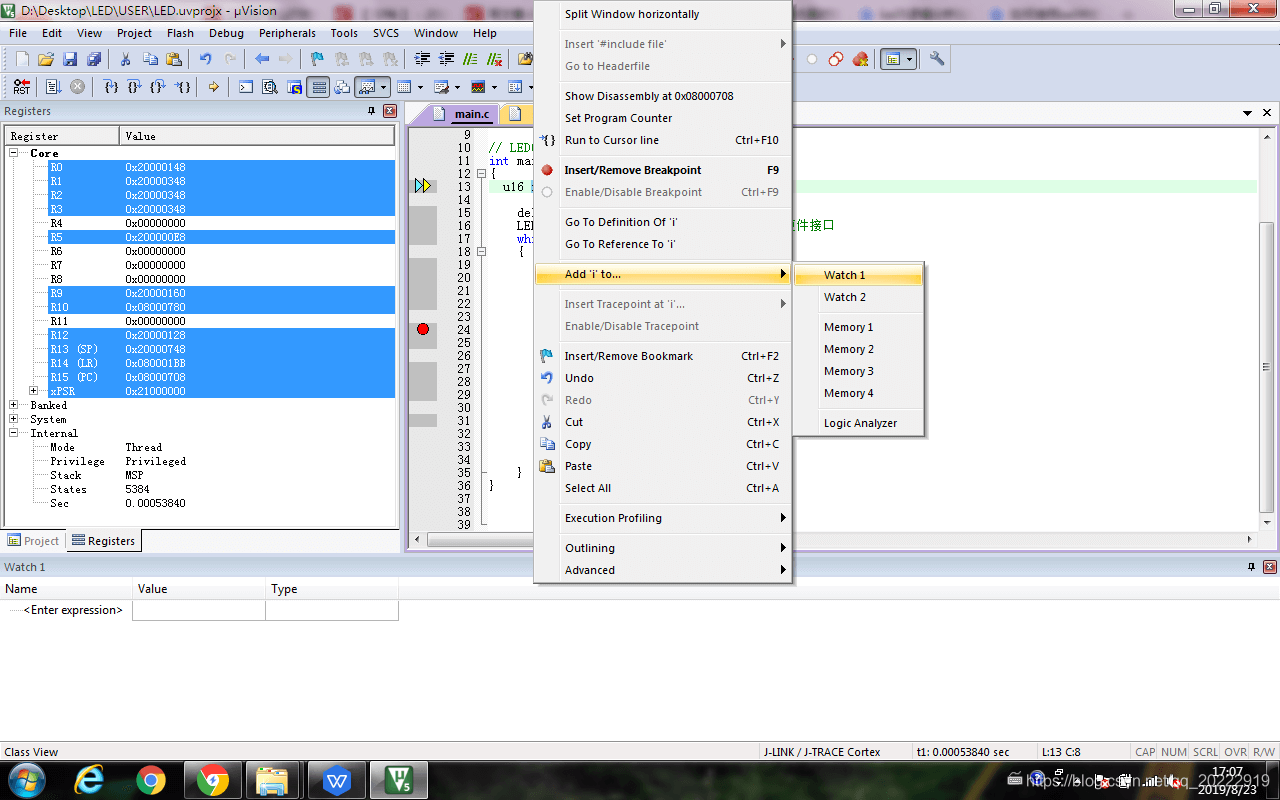Choose Select All in the context menu
Screen dimensions: 1280x800
click(x=662, y=488)
